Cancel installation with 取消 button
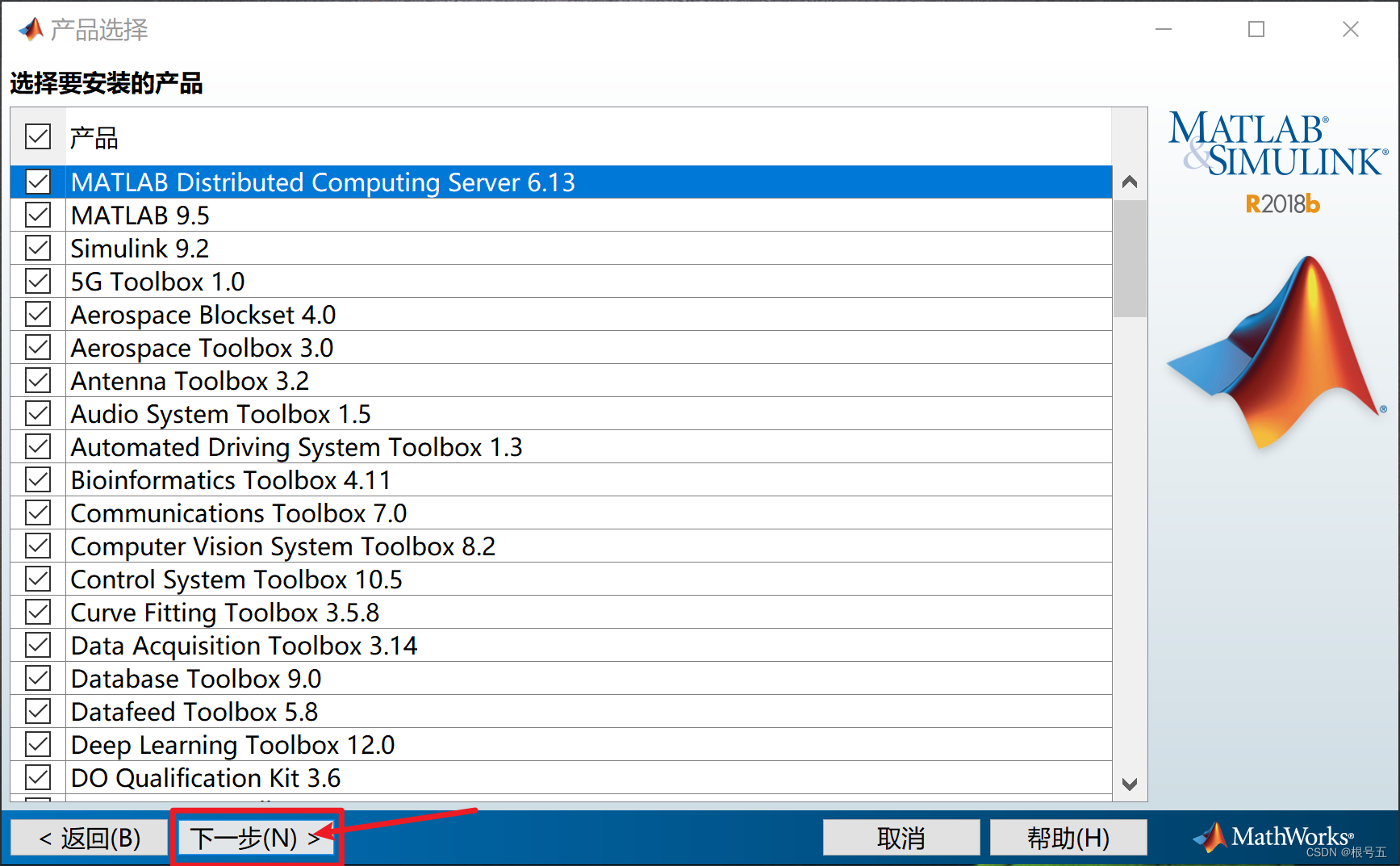 click(x=901, y=838)
